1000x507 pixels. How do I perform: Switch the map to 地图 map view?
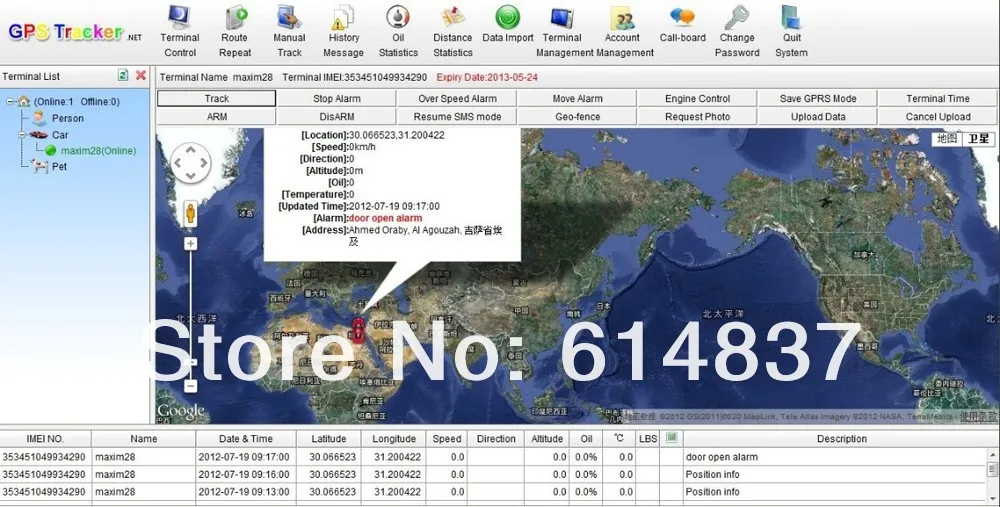(947, 139)
